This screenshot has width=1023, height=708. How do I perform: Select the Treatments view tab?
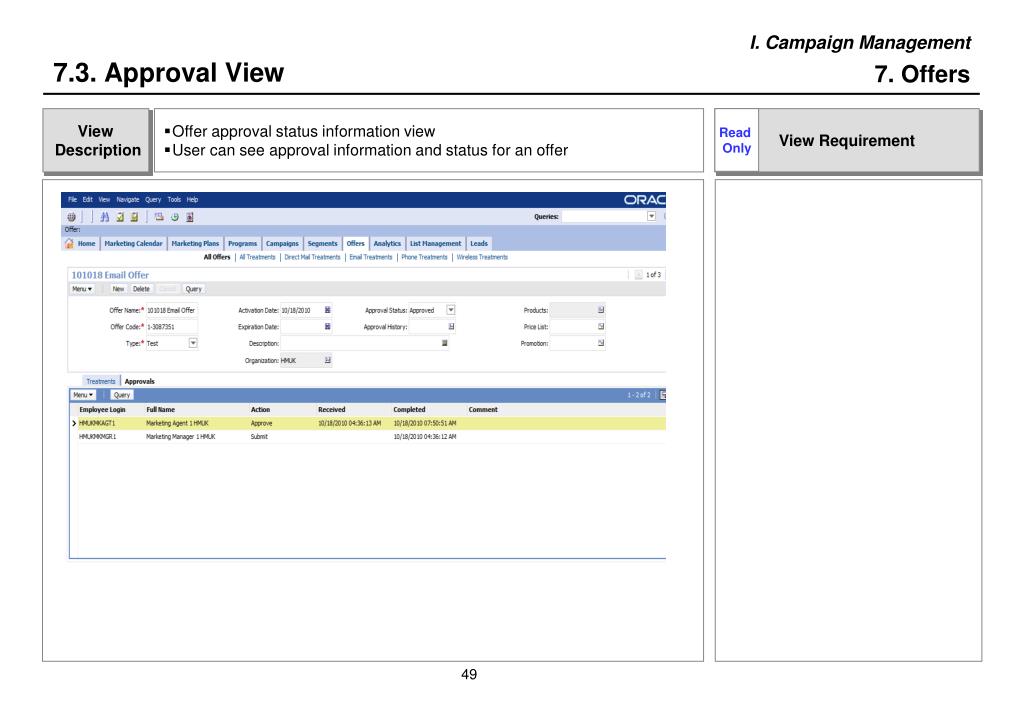[100, 381]
